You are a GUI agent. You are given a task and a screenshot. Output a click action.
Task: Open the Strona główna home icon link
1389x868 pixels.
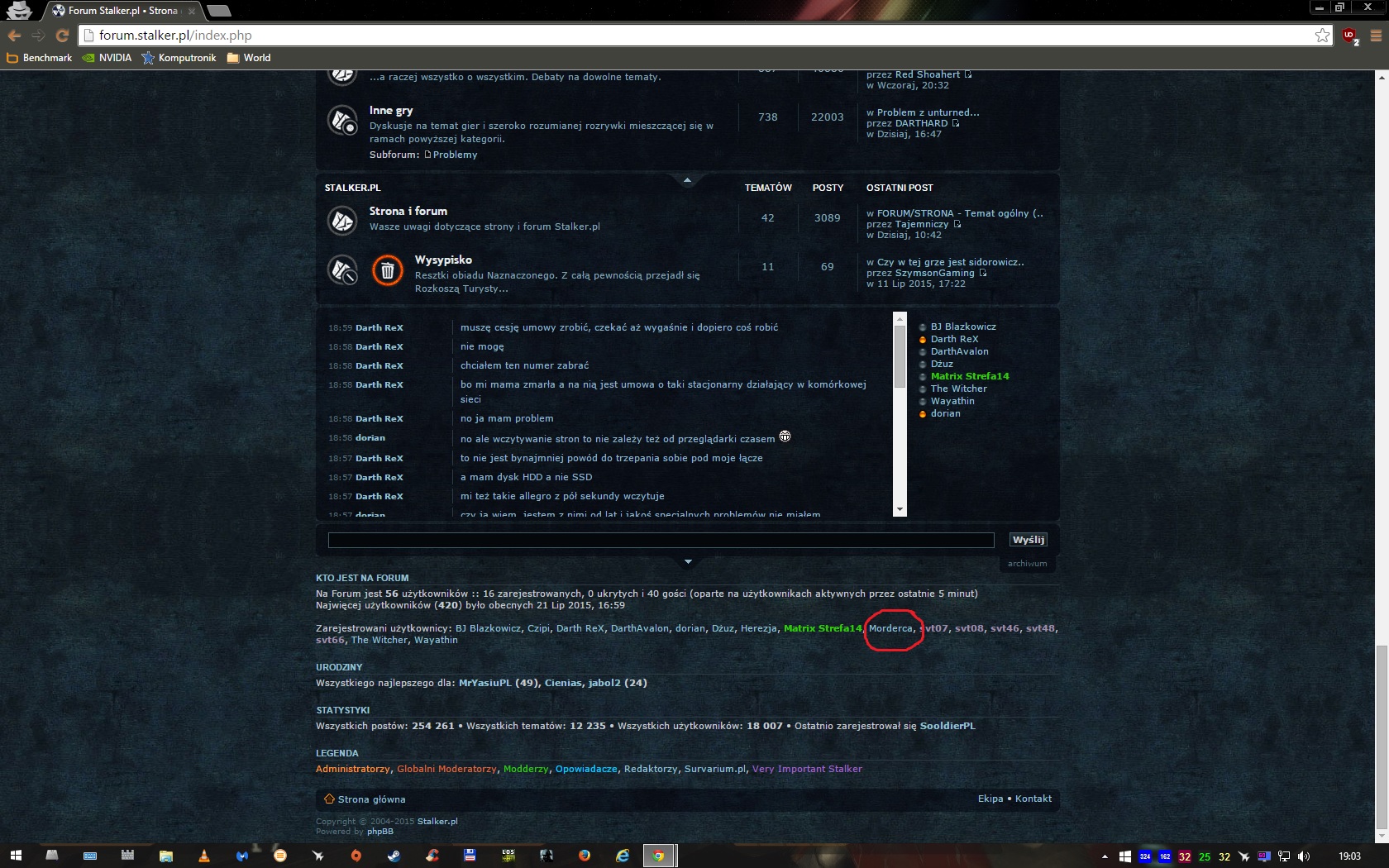tap(329, 799)
